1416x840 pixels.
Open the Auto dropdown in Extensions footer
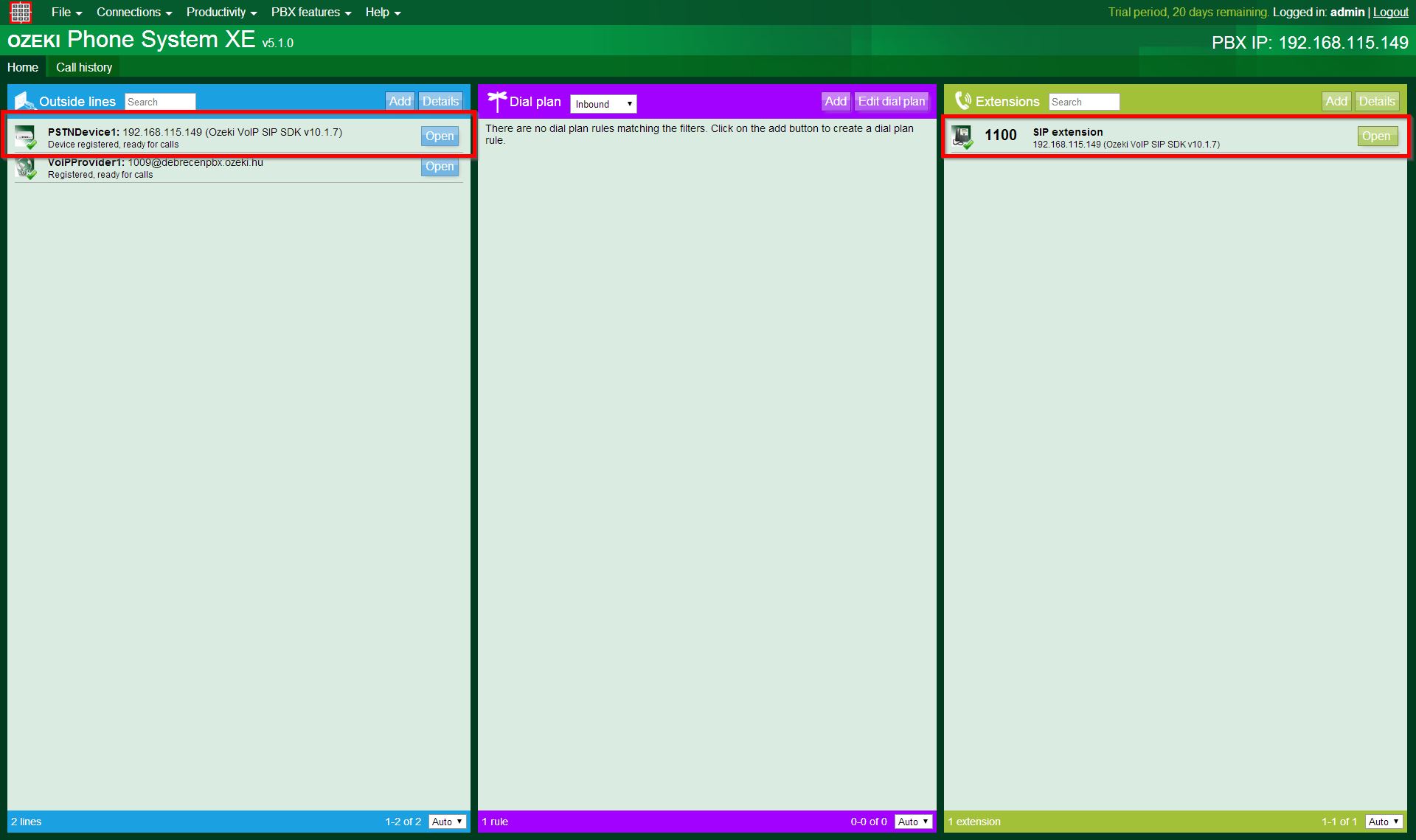click(1383, 821)
